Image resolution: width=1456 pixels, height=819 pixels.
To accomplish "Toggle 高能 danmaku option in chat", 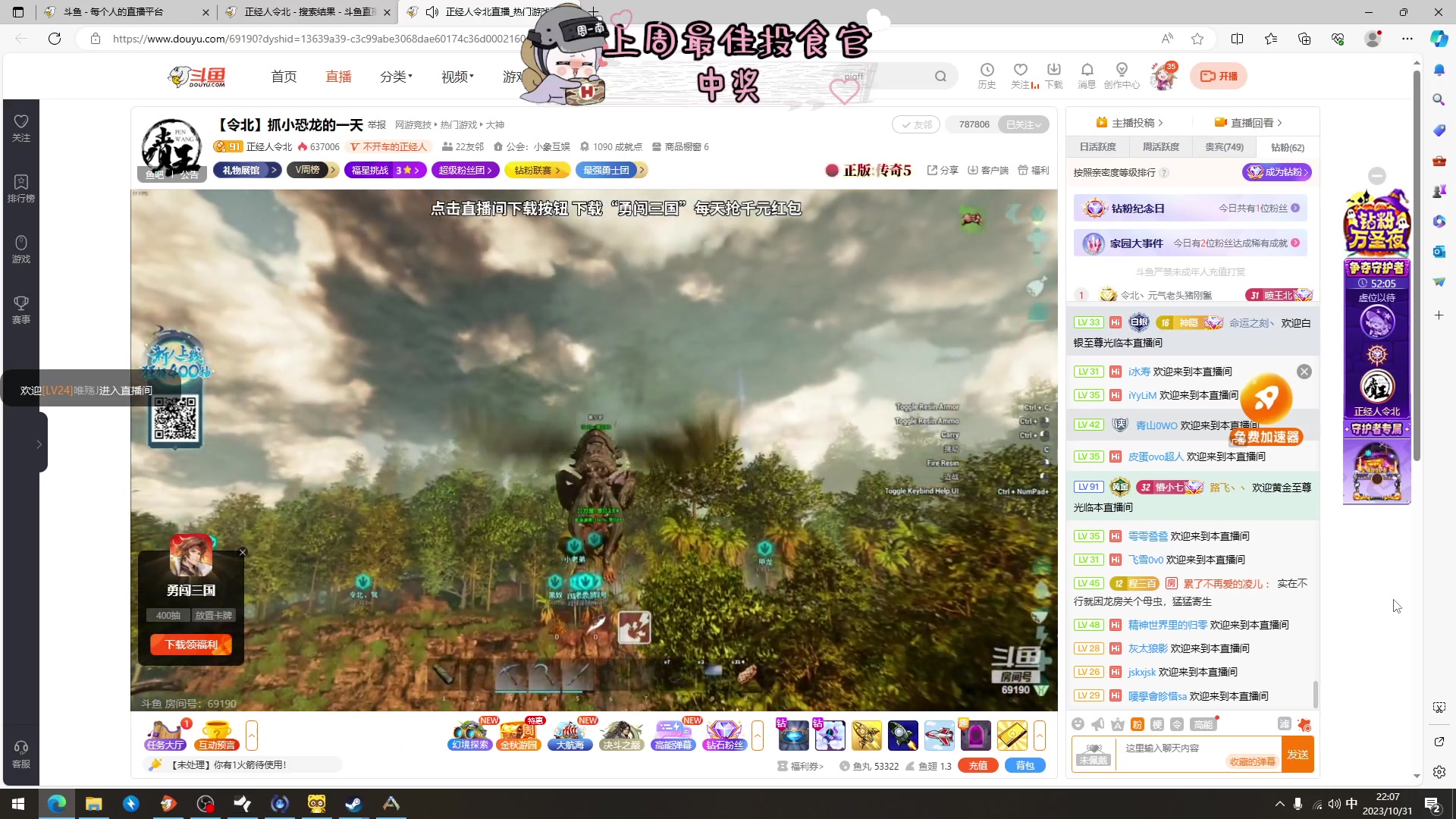I will (x=1203, y=724).
